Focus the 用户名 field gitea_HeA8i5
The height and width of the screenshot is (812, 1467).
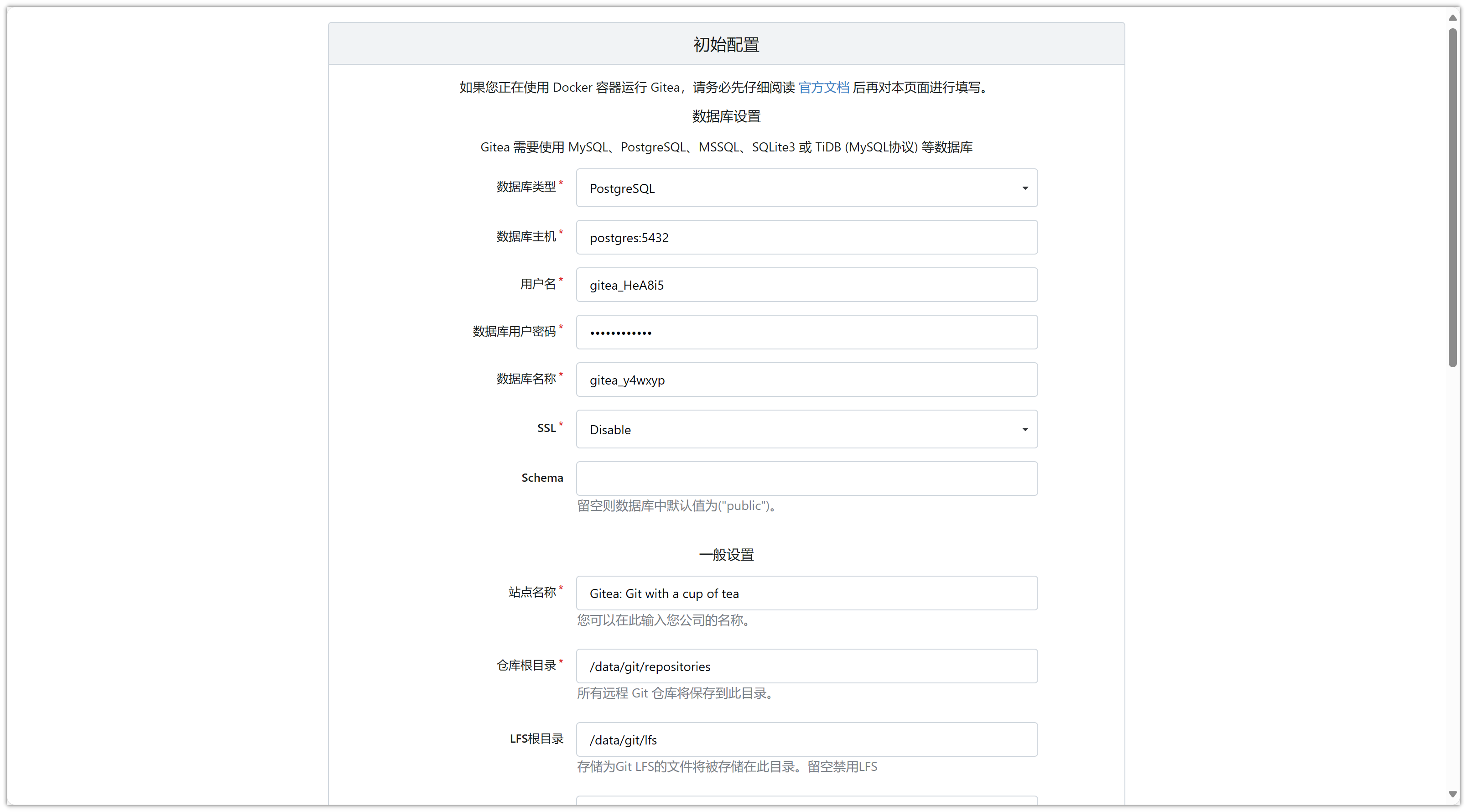click(x=806, y=285)
